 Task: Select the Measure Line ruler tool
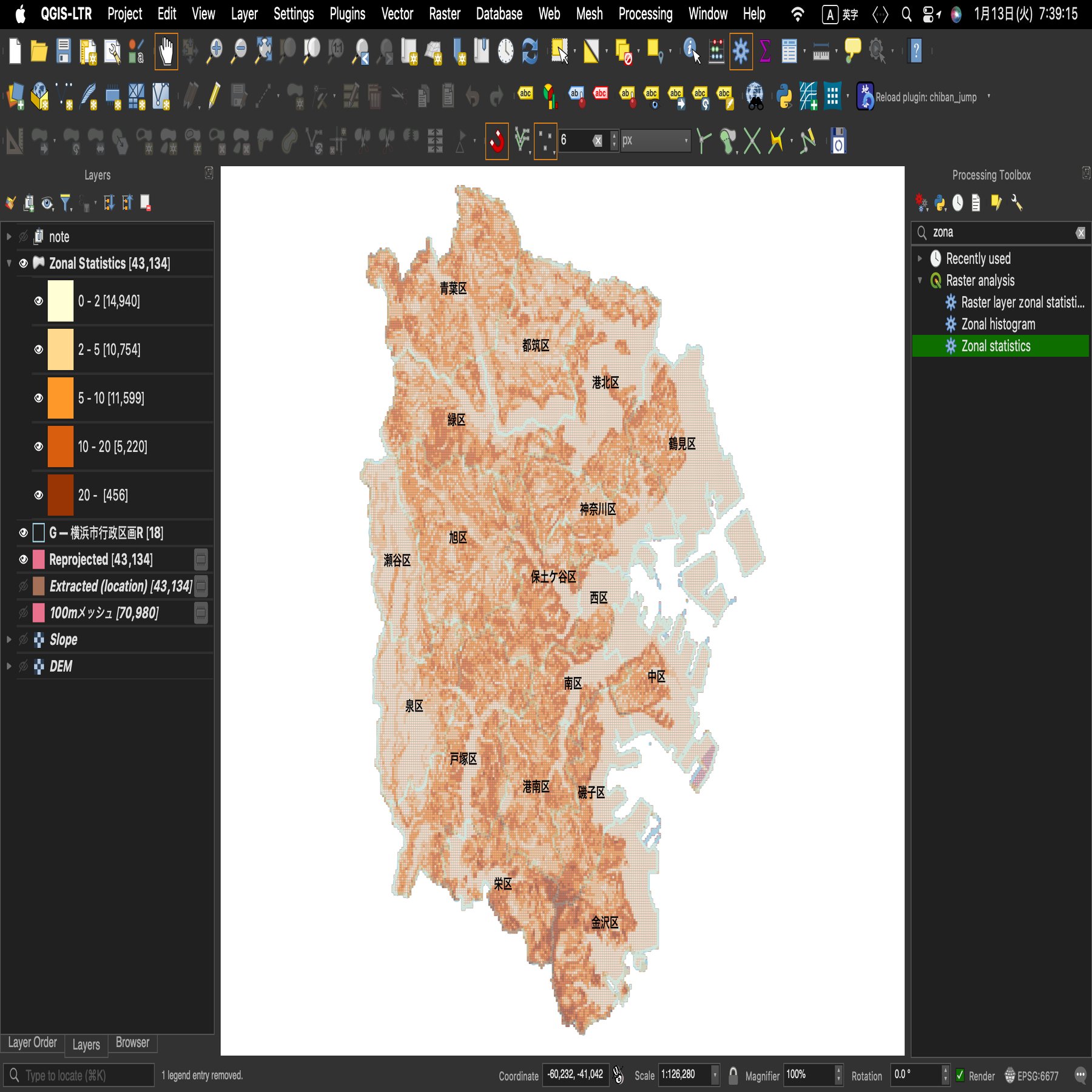[821, 52]
